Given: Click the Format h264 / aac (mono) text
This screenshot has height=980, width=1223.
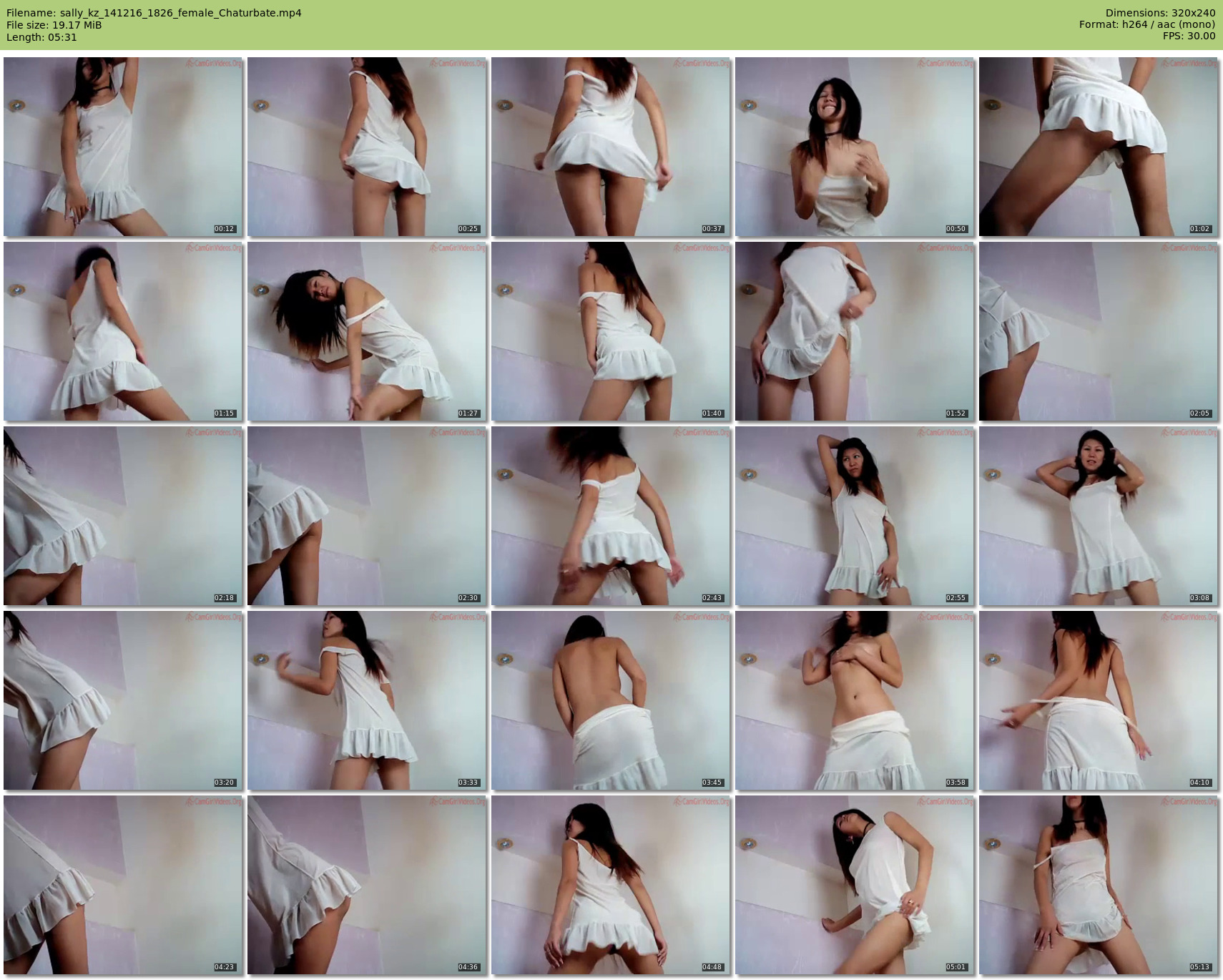Looking at the screenshot, I should (1147, 24).
